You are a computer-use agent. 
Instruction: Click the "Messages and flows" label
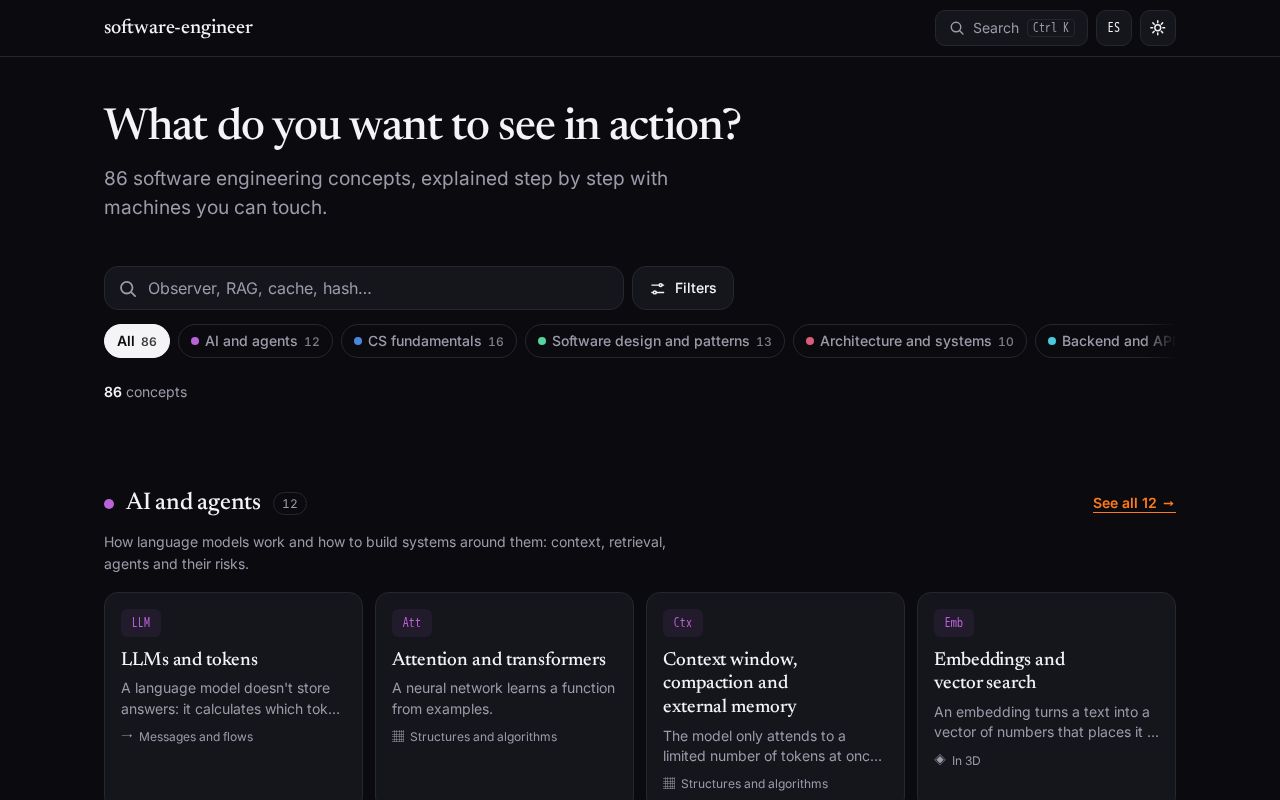(196, 737)
